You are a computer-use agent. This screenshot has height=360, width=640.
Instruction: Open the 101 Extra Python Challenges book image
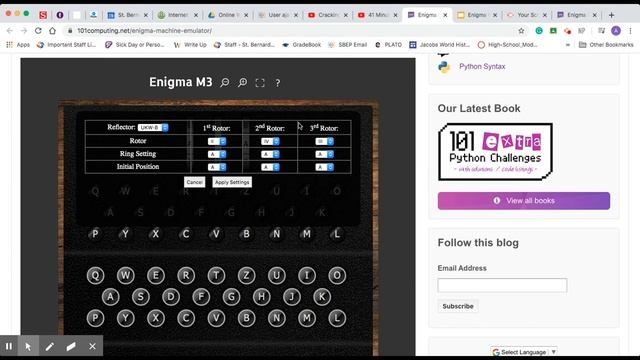pos(495,152)
